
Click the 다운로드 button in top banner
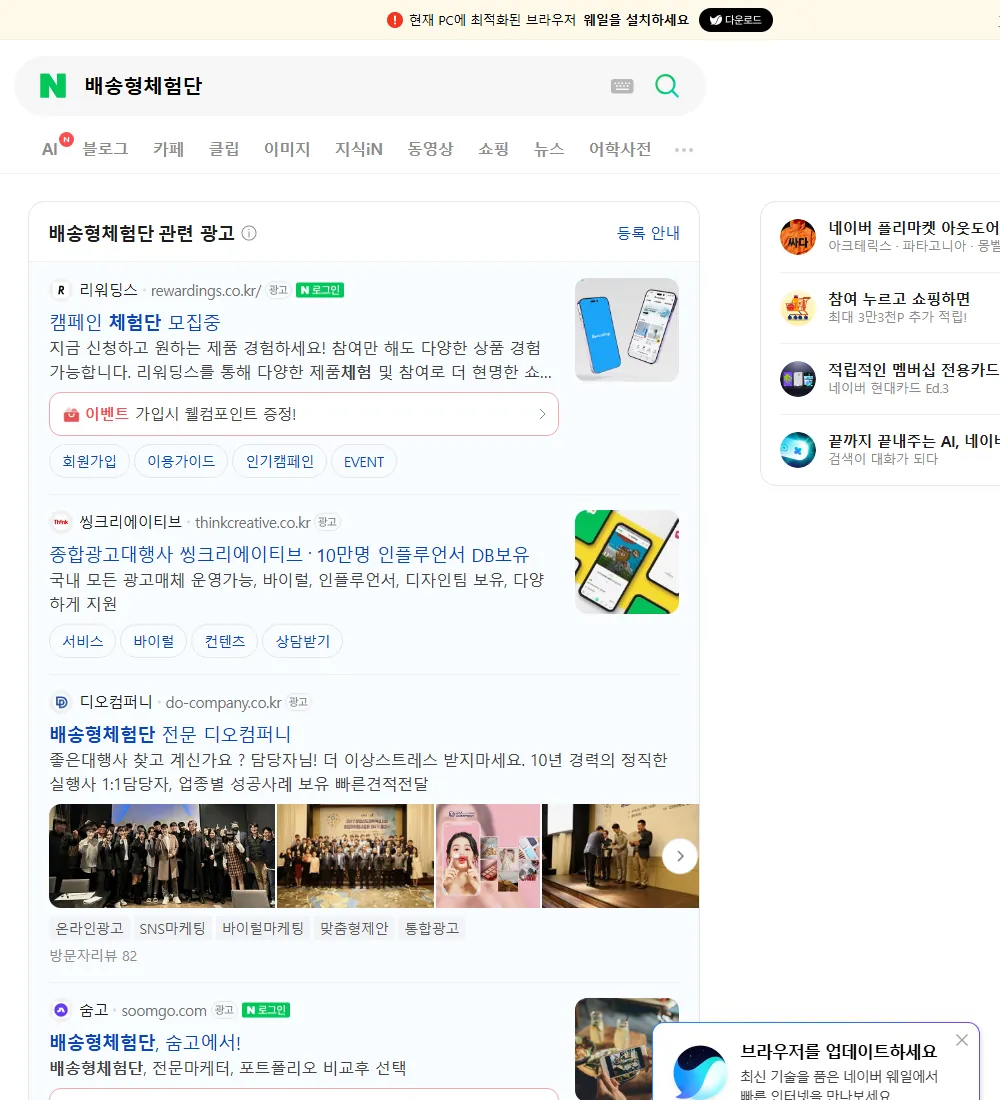[735, 20]
